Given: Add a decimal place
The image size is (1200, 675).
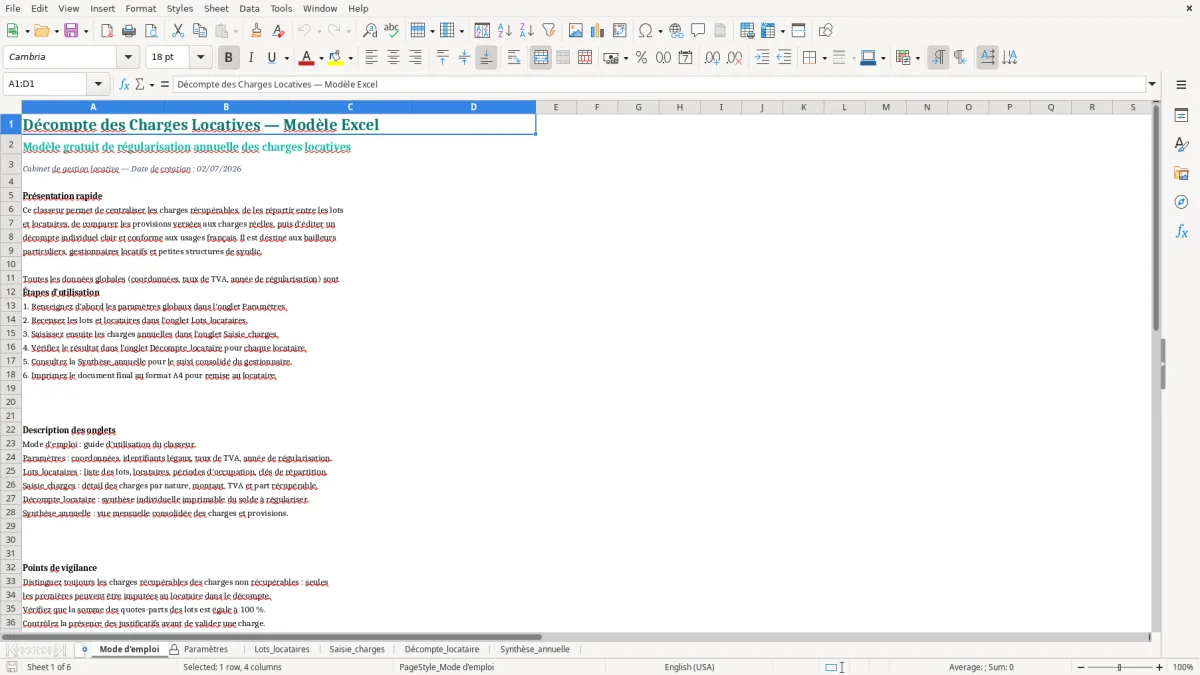Looking at the screenshot, I should [712, 58].
